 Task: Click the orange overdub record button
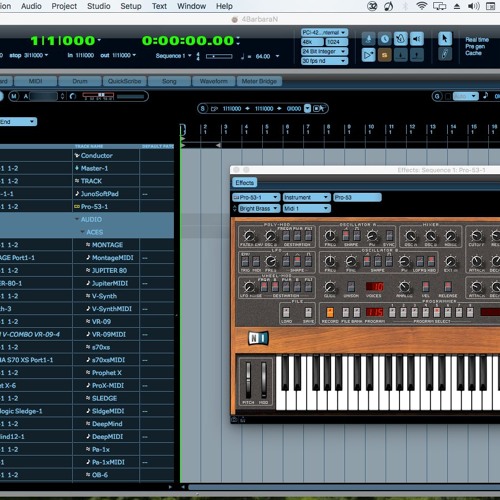(384, 55)
